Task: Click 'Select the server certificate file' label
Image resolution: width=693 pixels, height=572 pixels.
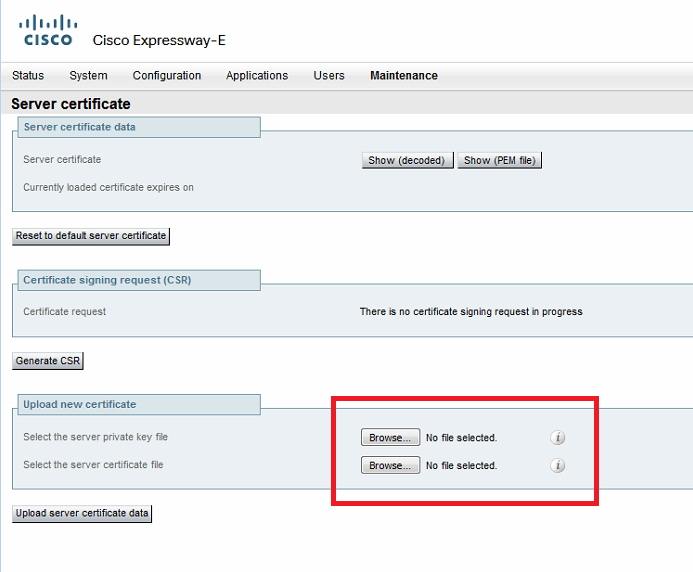Action: pos(93,465)
